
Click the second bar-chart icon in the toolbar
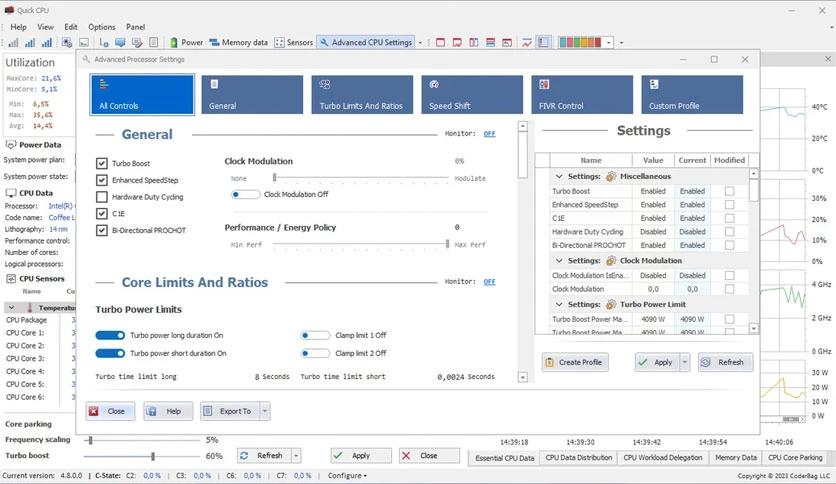[30, 43]
